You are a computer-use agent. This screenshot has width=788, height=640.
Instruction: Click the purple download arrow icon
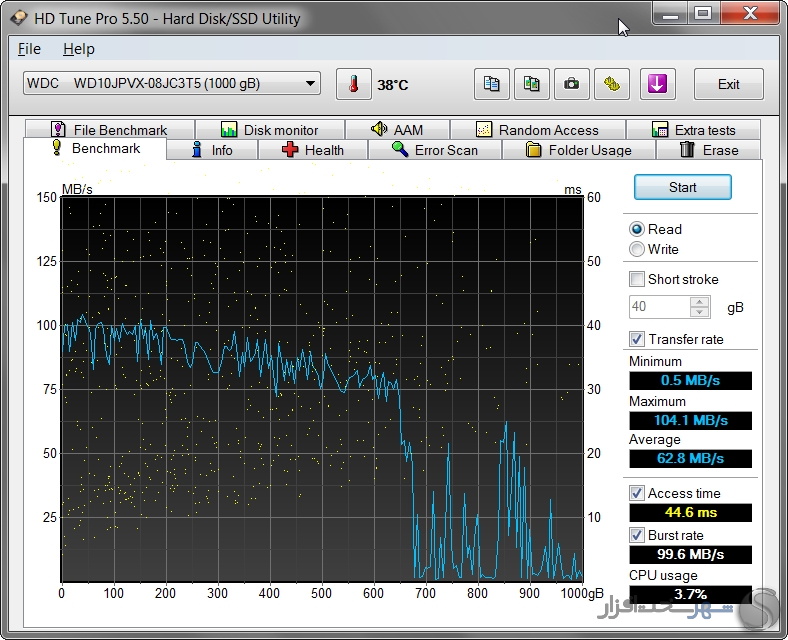click(657, 84)
